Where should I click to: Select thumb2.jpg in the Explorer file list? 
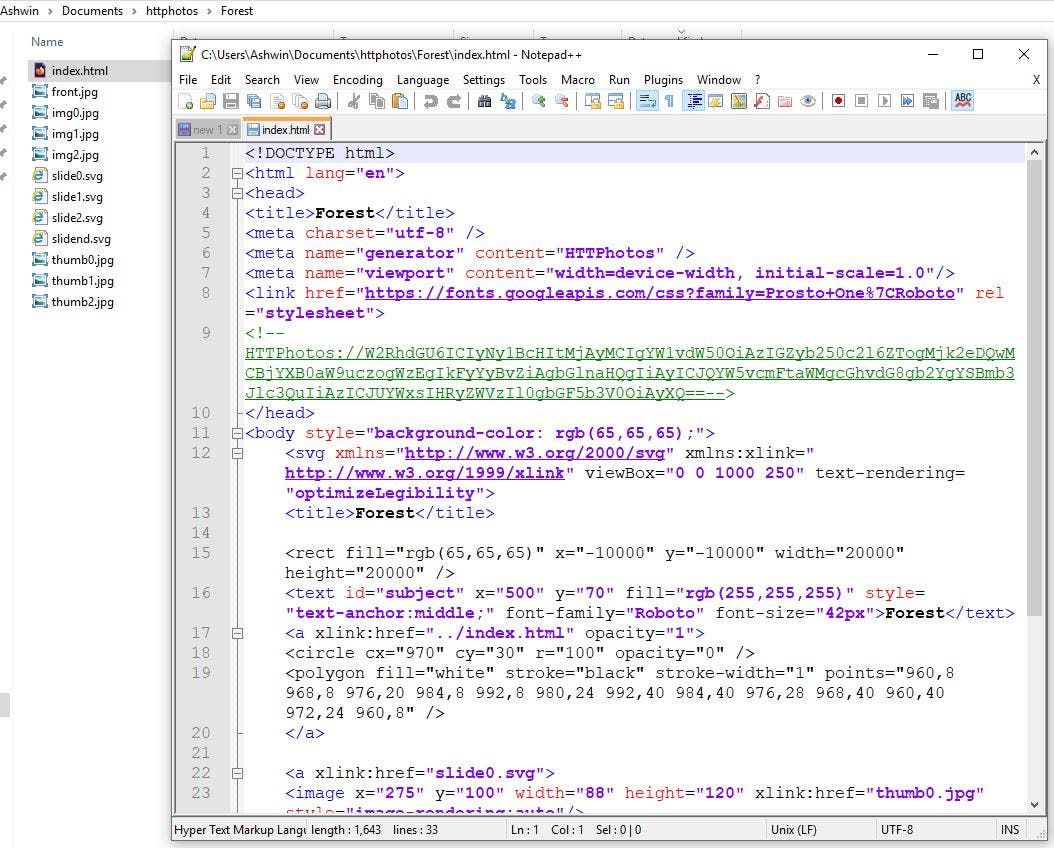[82, 302]
